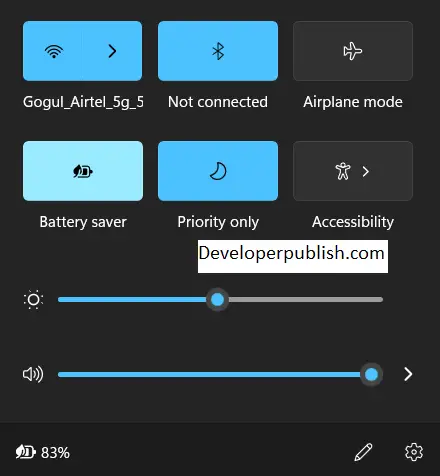Viewport: 440px width, 476px height.
Task: Open Settings with the gear icon
Action: (414, 452)
